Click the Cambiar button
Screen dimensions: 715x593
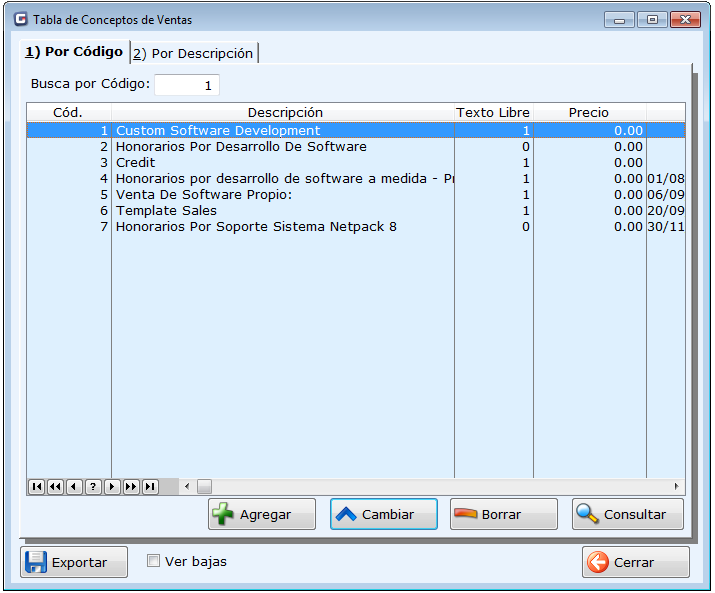384,514
